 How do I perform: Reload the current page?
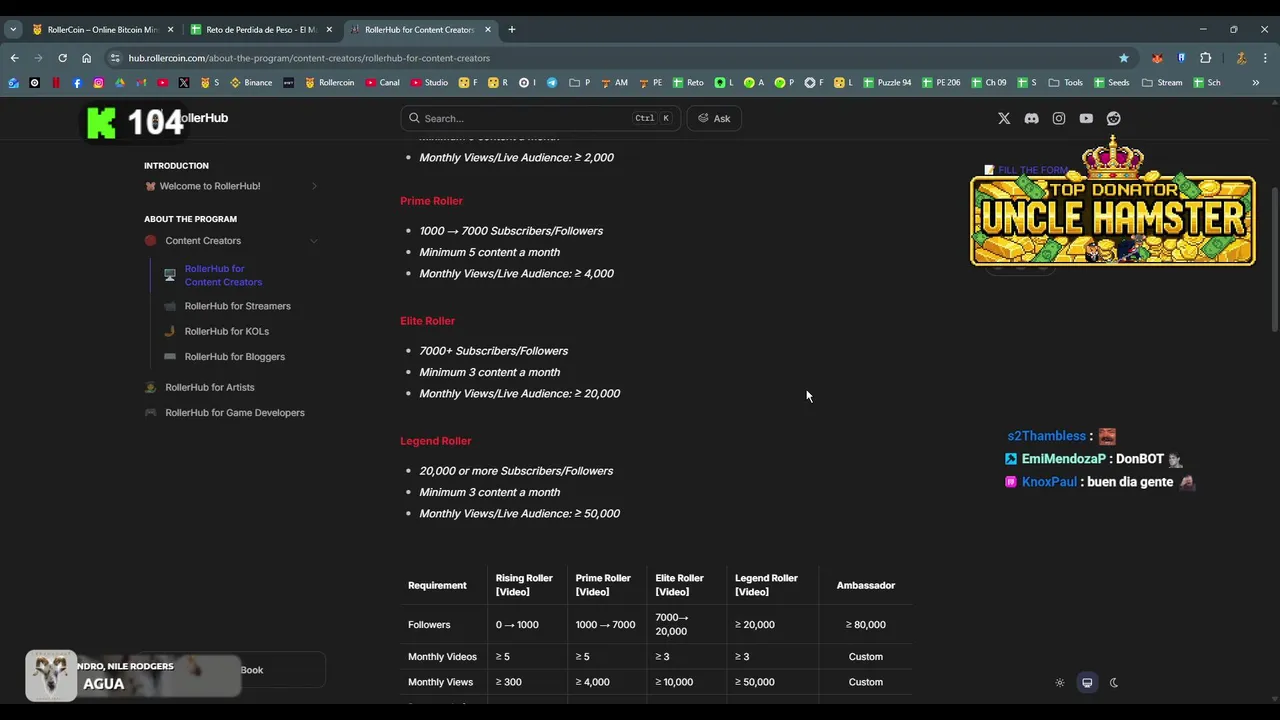click(62, 58)
